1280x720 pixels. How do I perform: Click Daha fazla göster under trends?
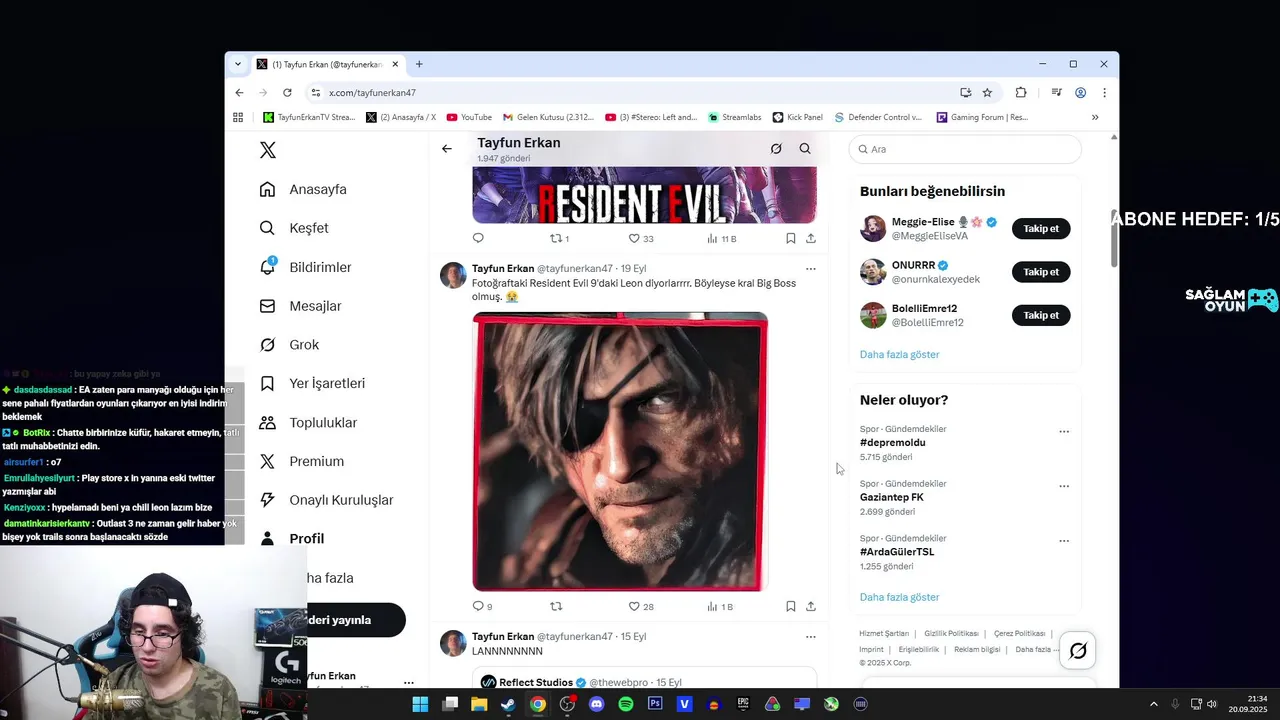tap(900, 597)
